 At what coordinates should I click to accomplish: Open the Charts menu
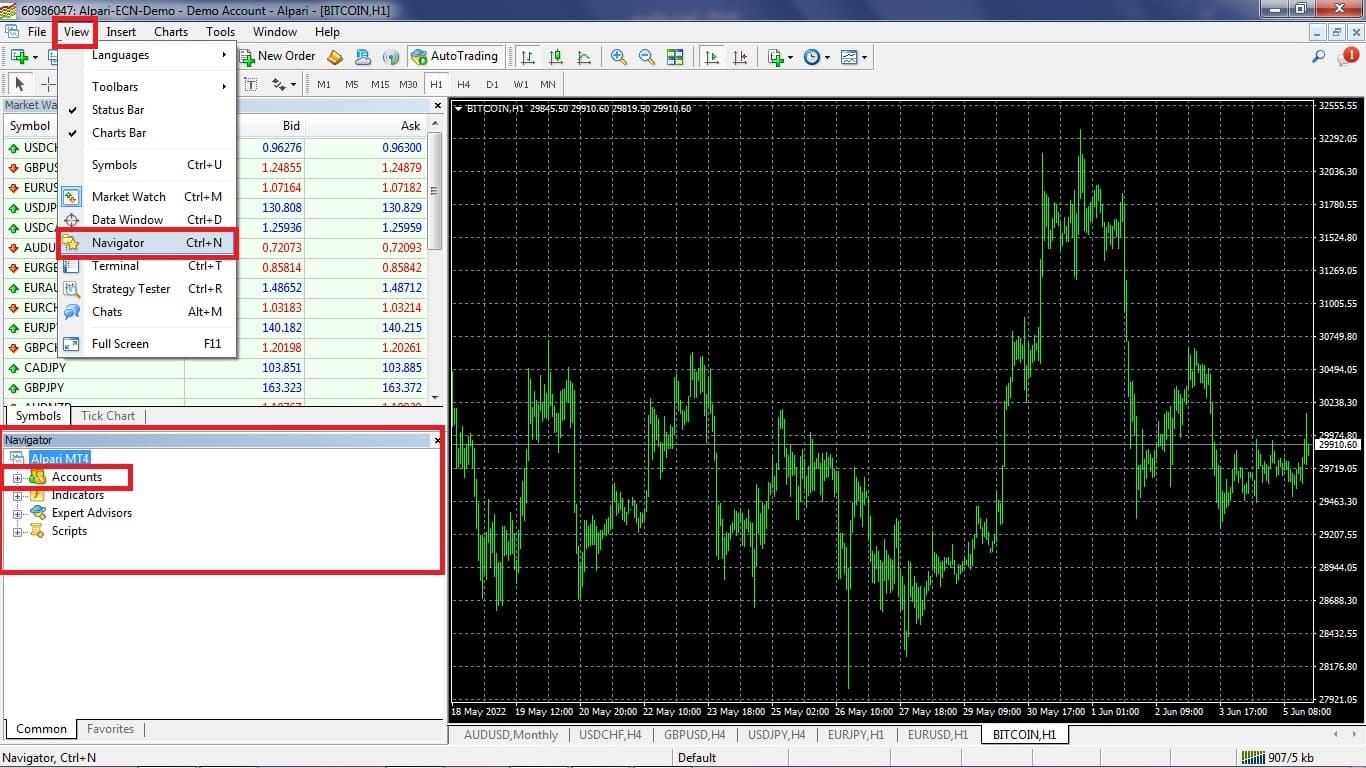(171, 32)
